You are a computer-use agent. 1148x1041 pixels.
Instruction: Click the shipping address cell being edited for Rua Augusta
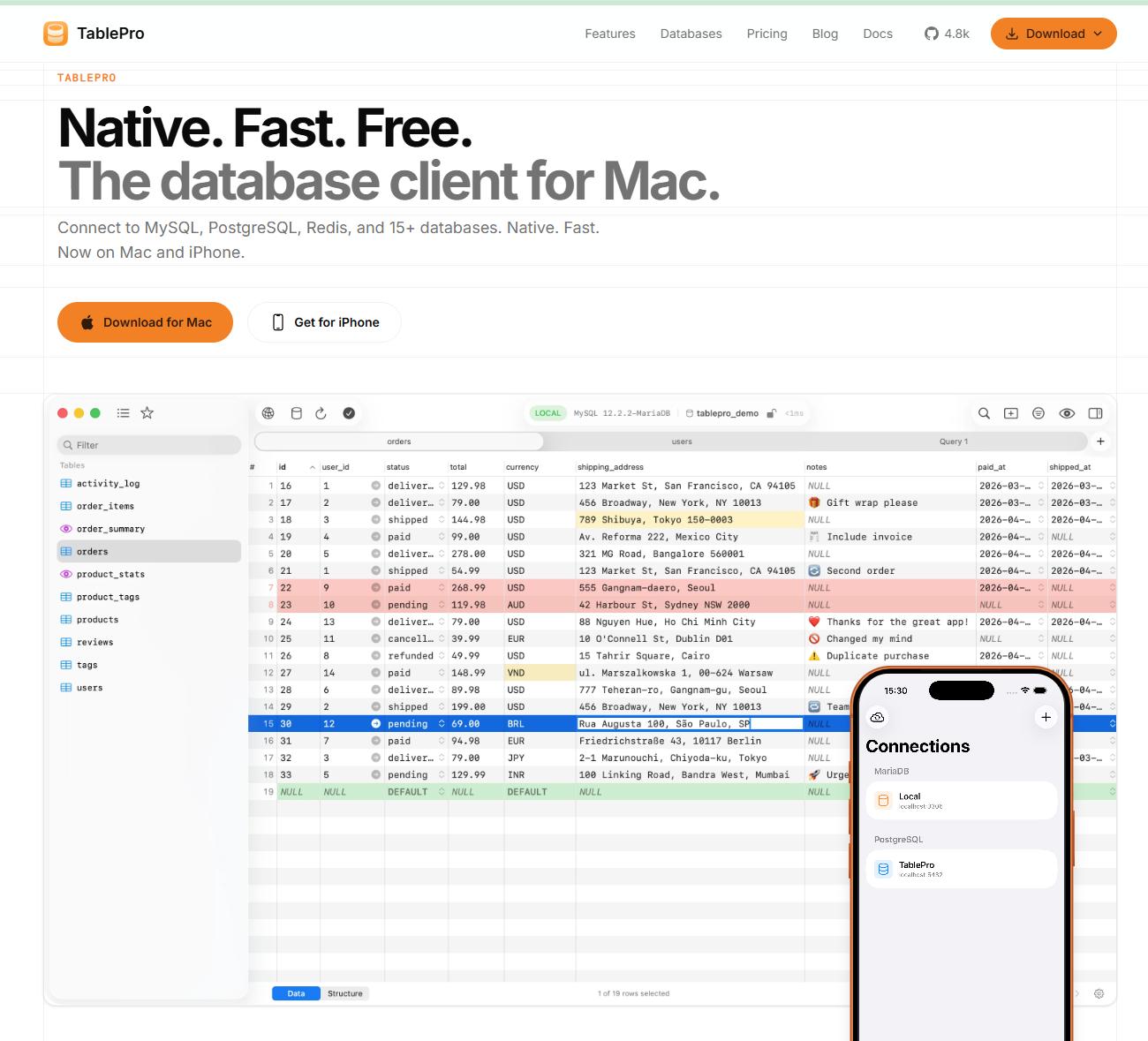coord(690,724)
